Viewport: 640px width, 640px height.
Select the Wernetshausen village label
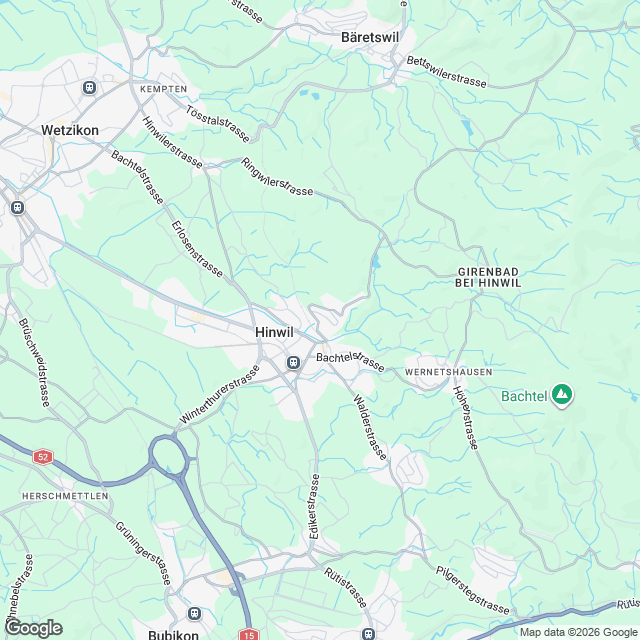tap(449, 372)
